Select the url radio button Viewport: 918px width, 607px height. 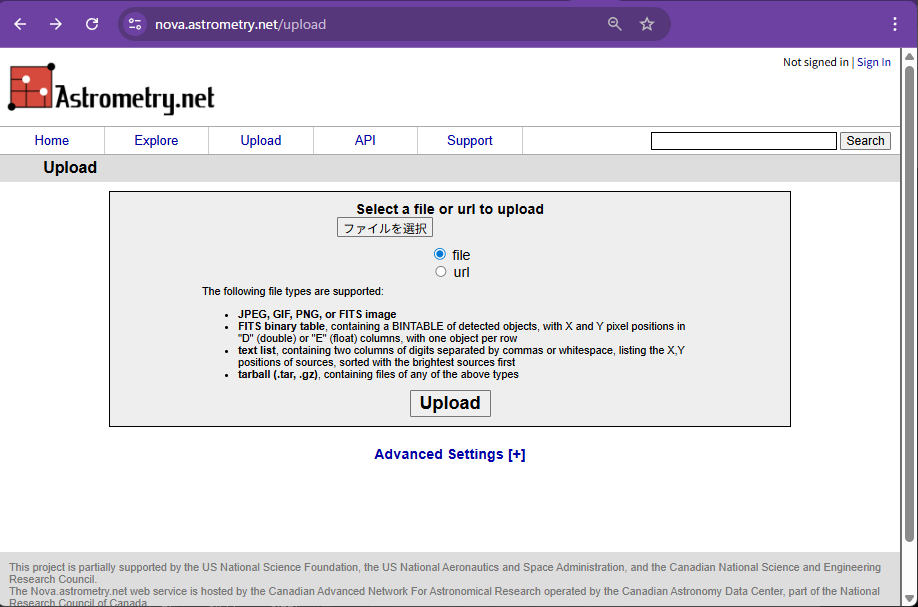click(441, 272)
